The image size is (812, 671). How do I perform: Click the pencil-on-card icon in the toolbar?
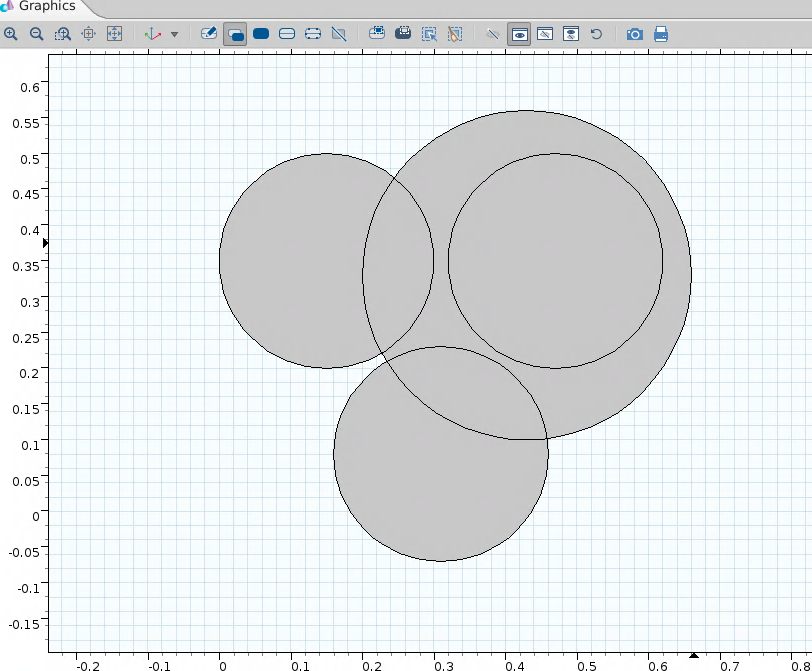click(x=209, y=34)
